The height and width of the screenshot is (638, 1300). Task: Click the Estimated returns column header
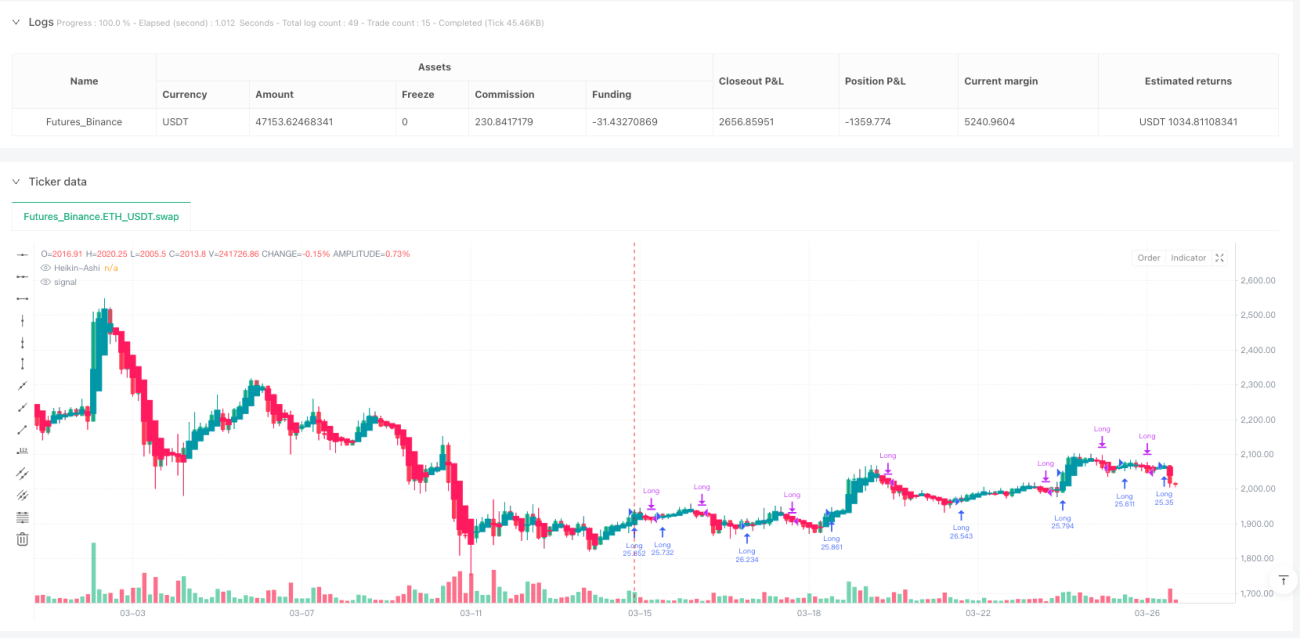point(1188,81)
